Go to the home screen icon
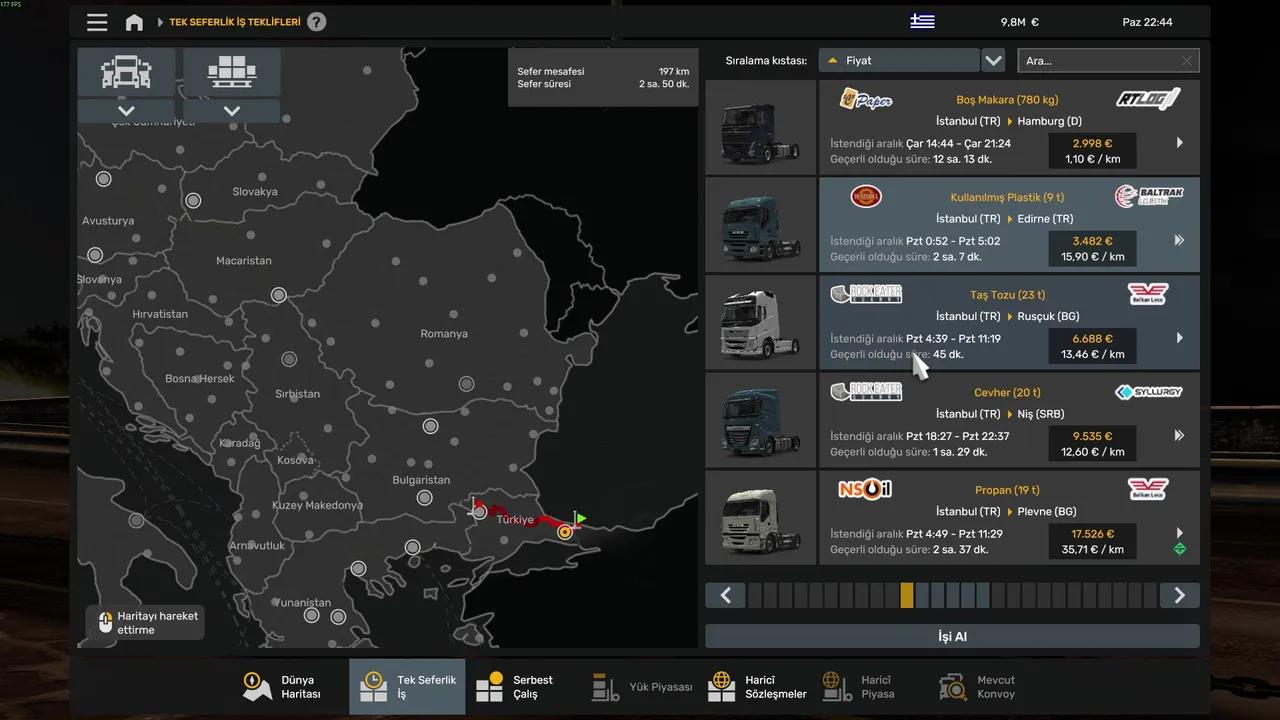The image size is (1280, 720). pyautogui.click(x=134, y=22)
